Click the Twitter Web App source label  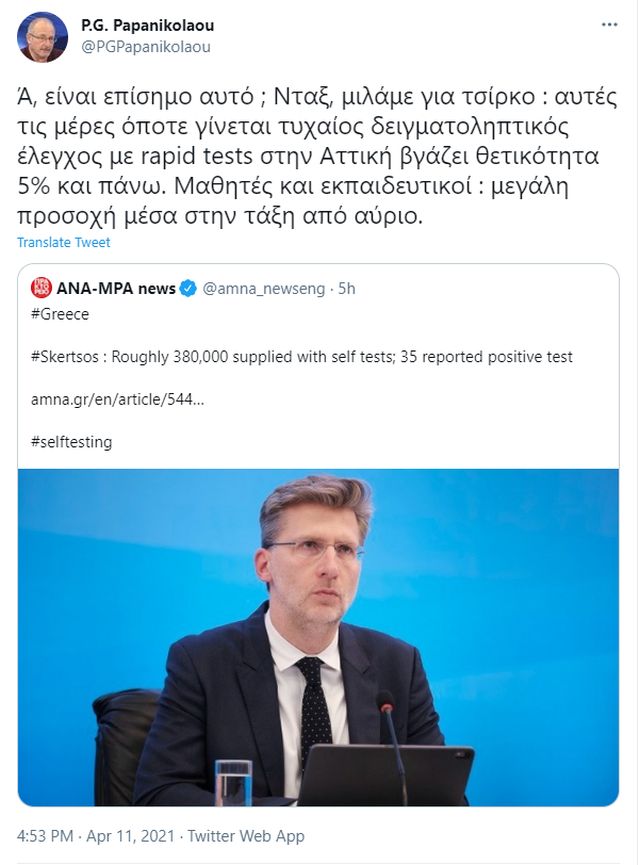point(246,836)
